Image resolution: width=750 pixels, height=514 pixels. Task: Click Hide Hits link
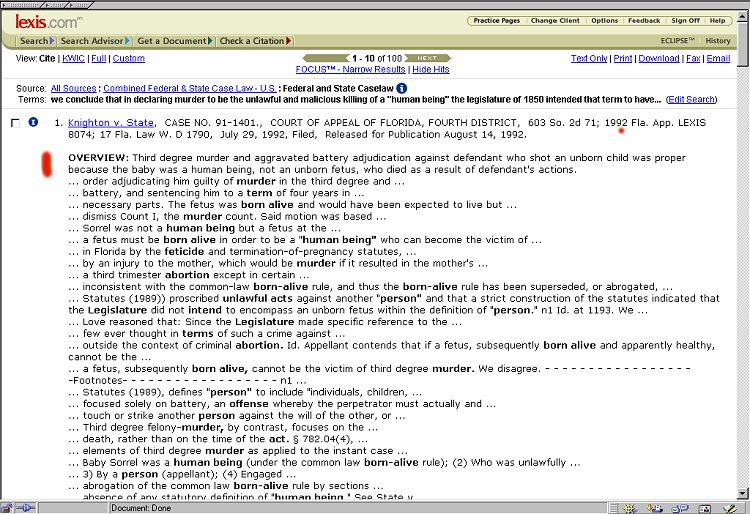click(431, 69)
